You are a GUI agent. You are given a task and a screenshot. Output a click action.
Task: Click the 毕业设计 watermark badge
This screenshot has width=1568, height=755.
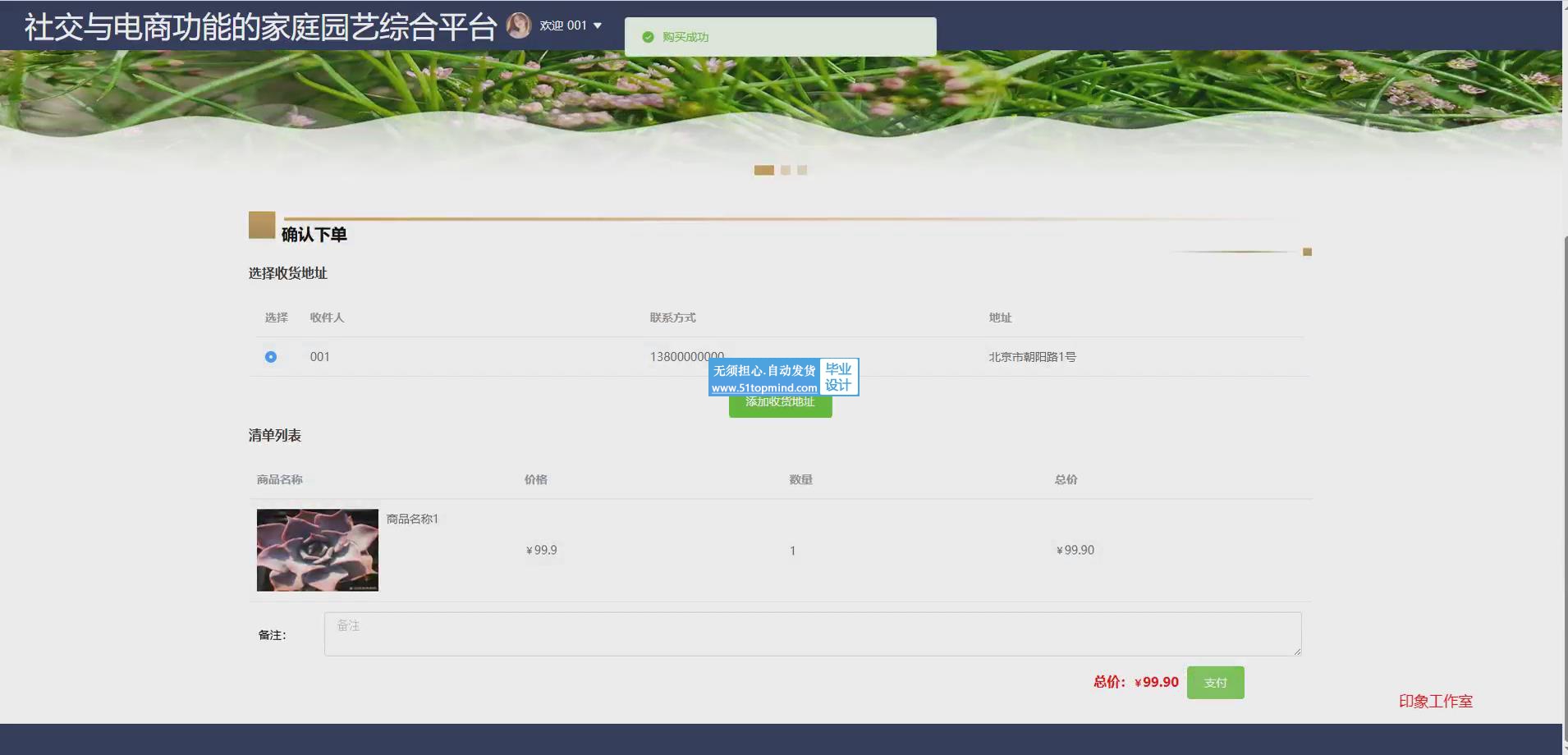pyautogui.click(x=838, y=377)
